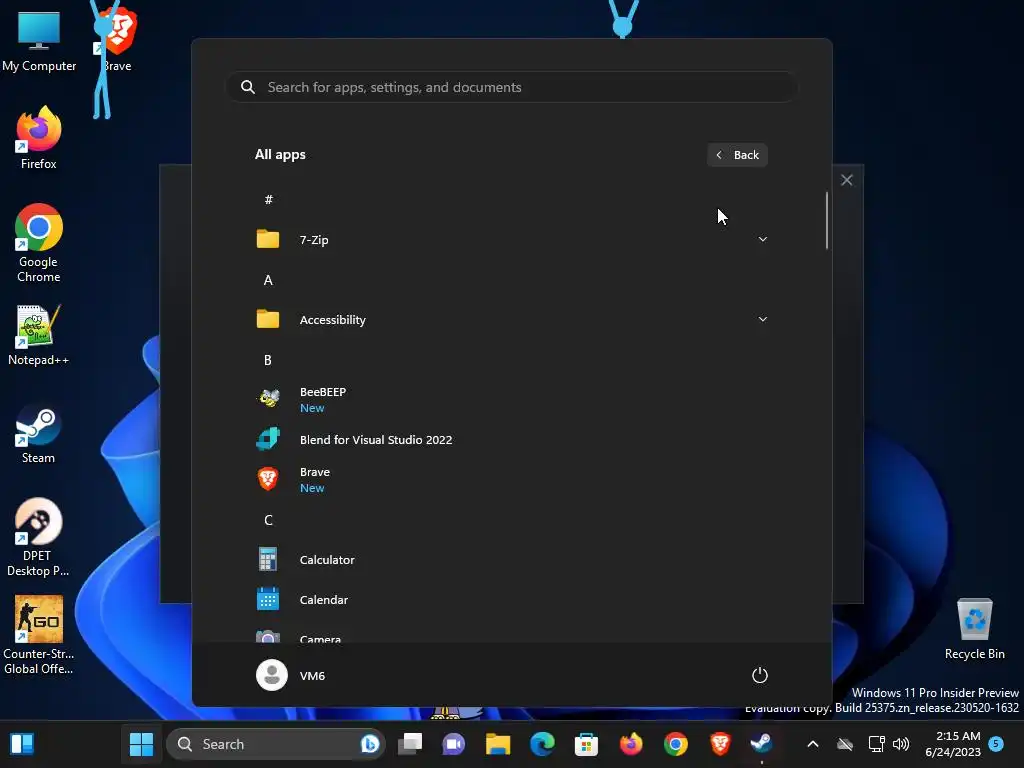1024x768 pixels.
Task: Select My Computer desktop icon
Action: (x=39, y=41)
